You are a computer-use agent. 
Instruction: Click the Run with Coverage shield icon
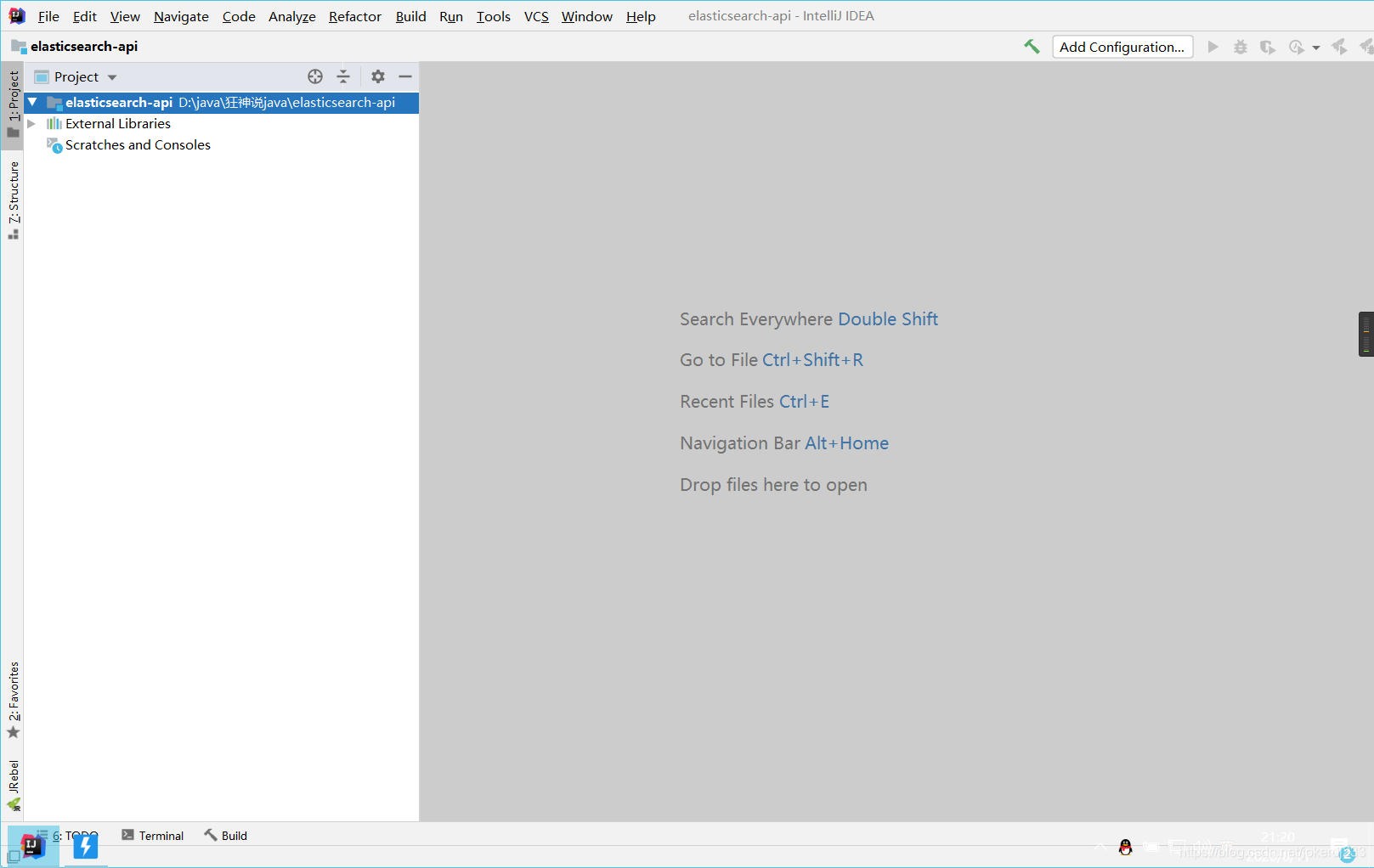pyautogui.click(x=1268, y=47)
